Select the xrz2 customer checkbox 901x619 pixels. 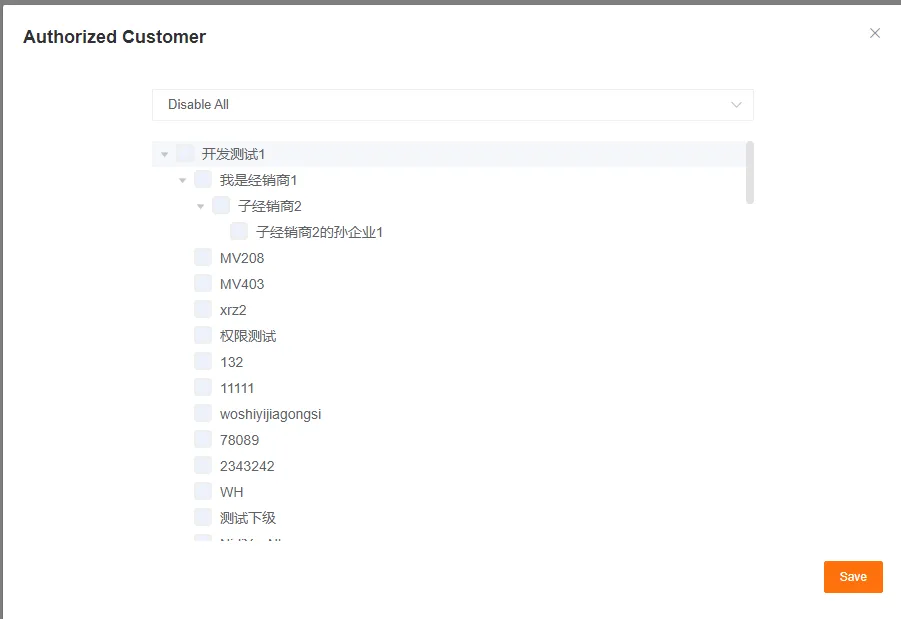(201, 309)
